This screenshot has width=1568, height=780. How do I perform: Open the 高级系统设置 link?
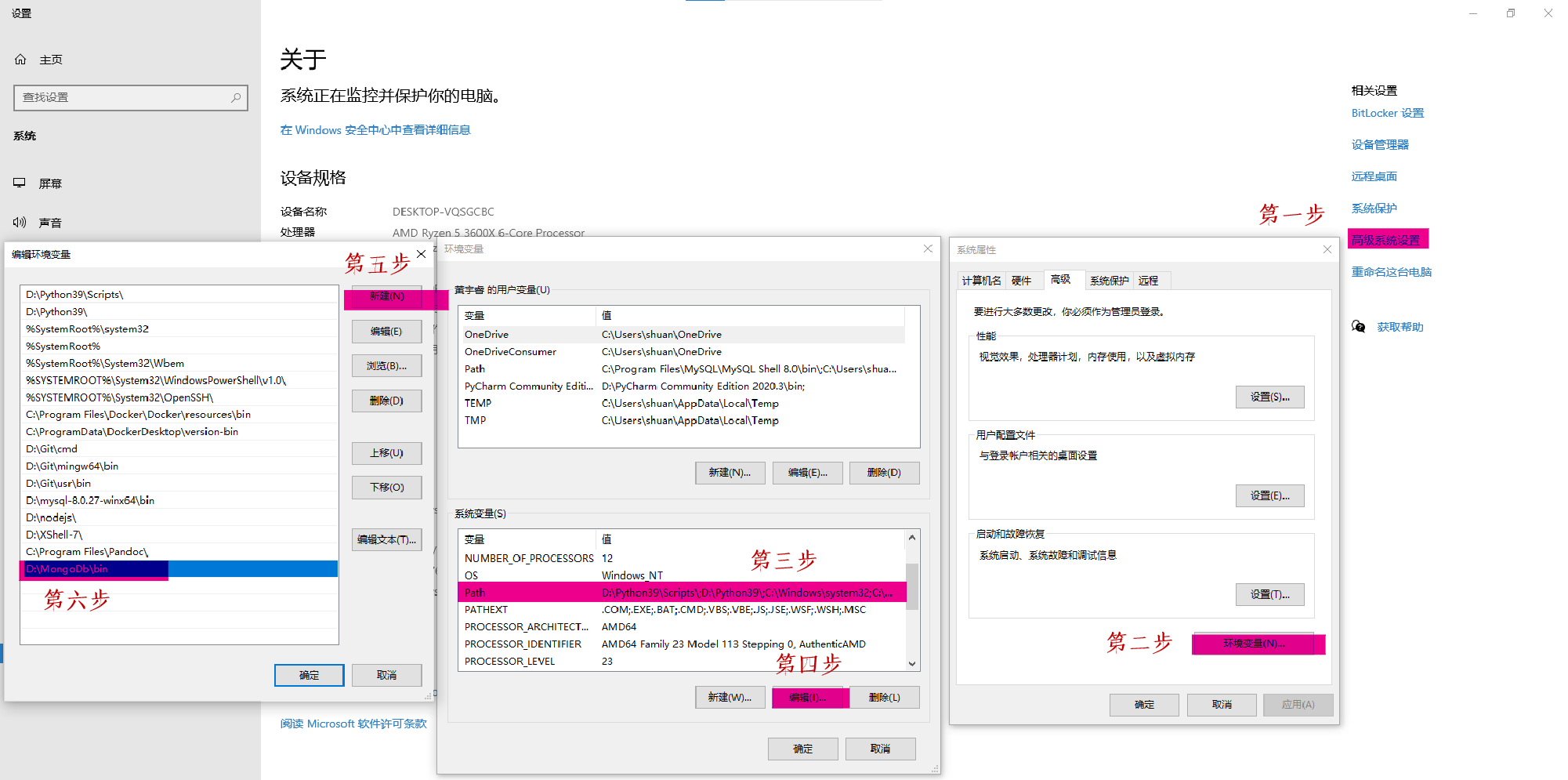point(1388,239)
